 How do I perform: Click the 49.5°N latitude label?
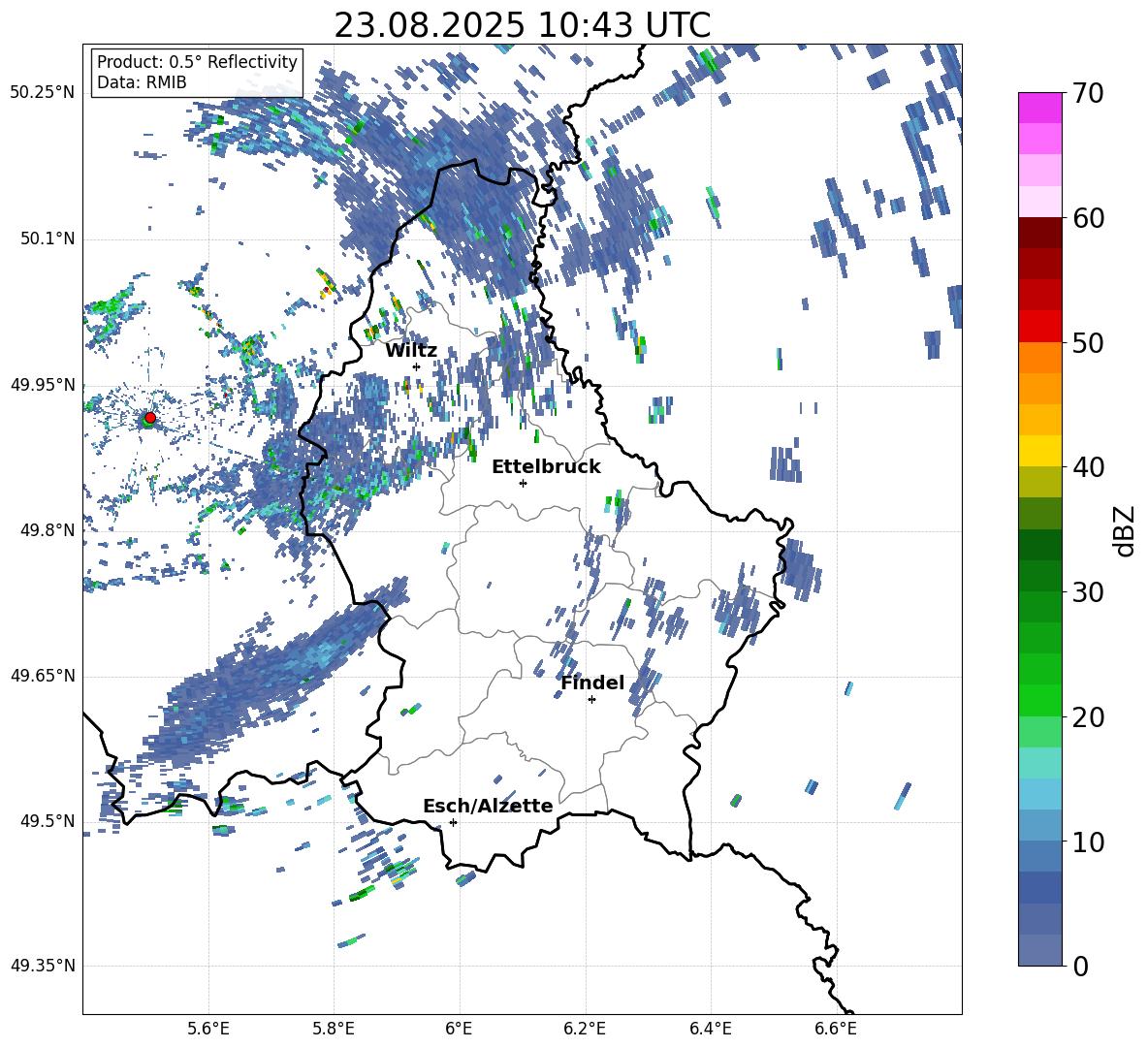[x=47, y=821]
